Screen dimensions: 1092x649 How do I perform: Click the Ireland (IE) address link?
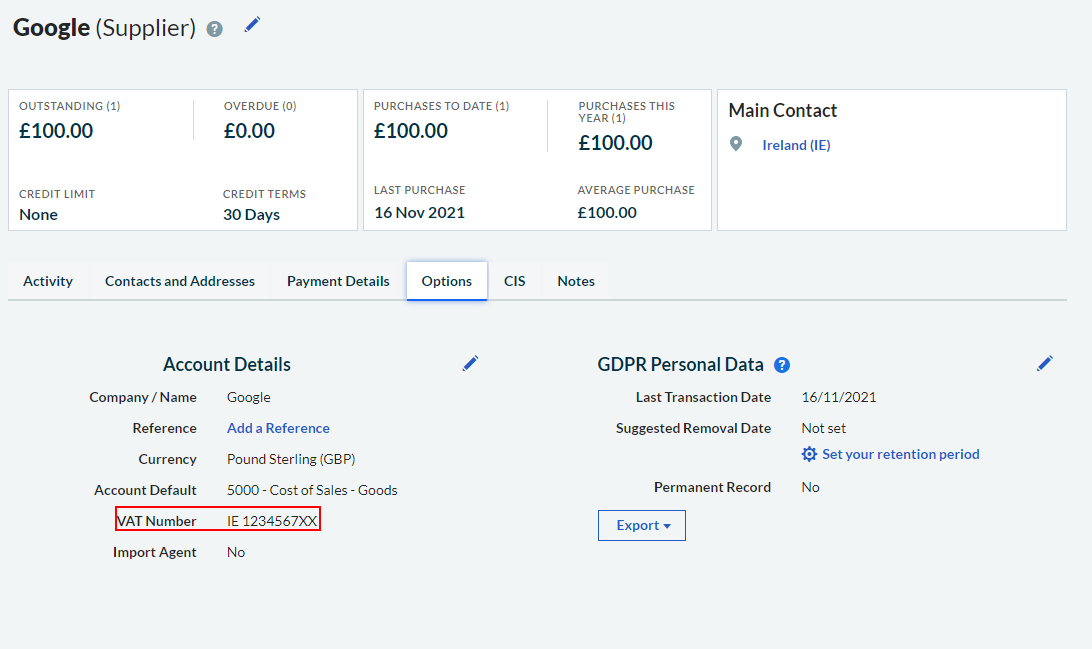(x=796, y=145)
